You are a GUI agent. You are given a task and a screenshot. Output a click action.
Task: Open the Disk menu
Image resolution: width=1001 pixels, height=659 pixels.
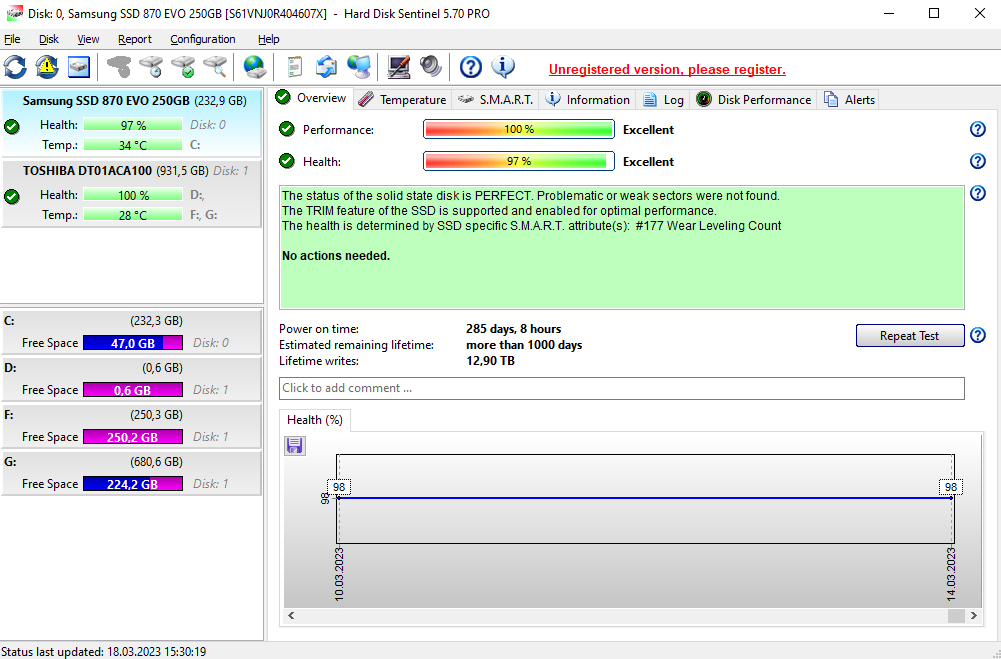[49, 39]
